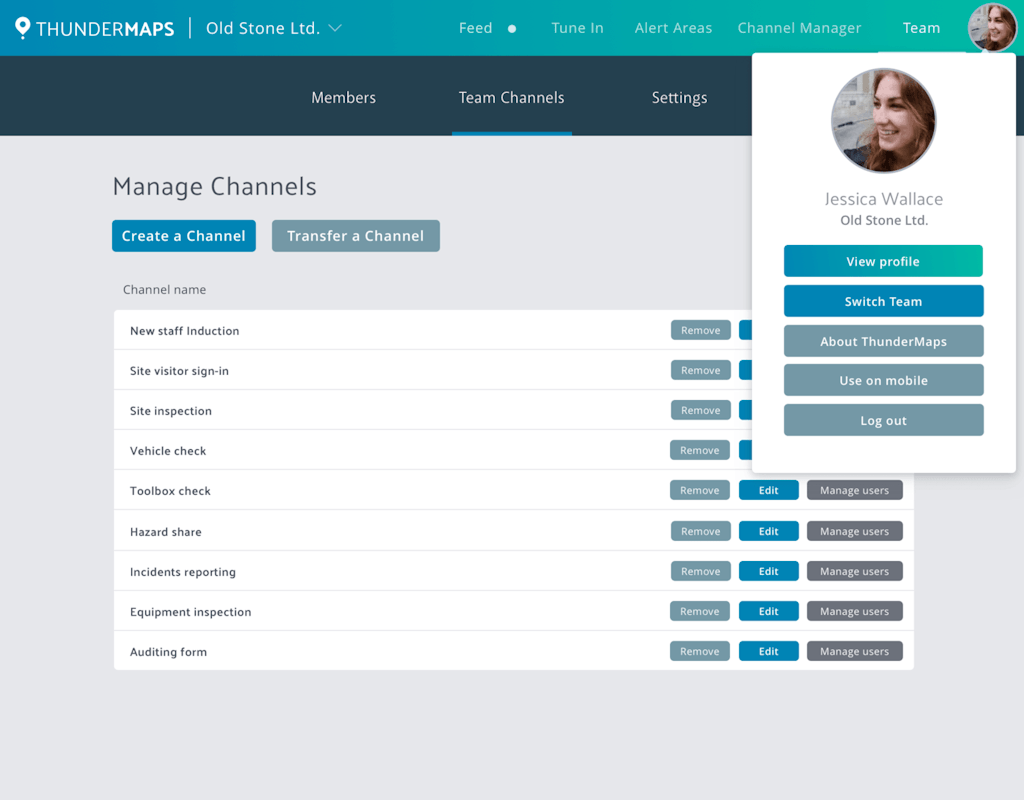Manage users for Equipment inspection
Screen dimensions: 1024x800
click(x=855, y=611)
